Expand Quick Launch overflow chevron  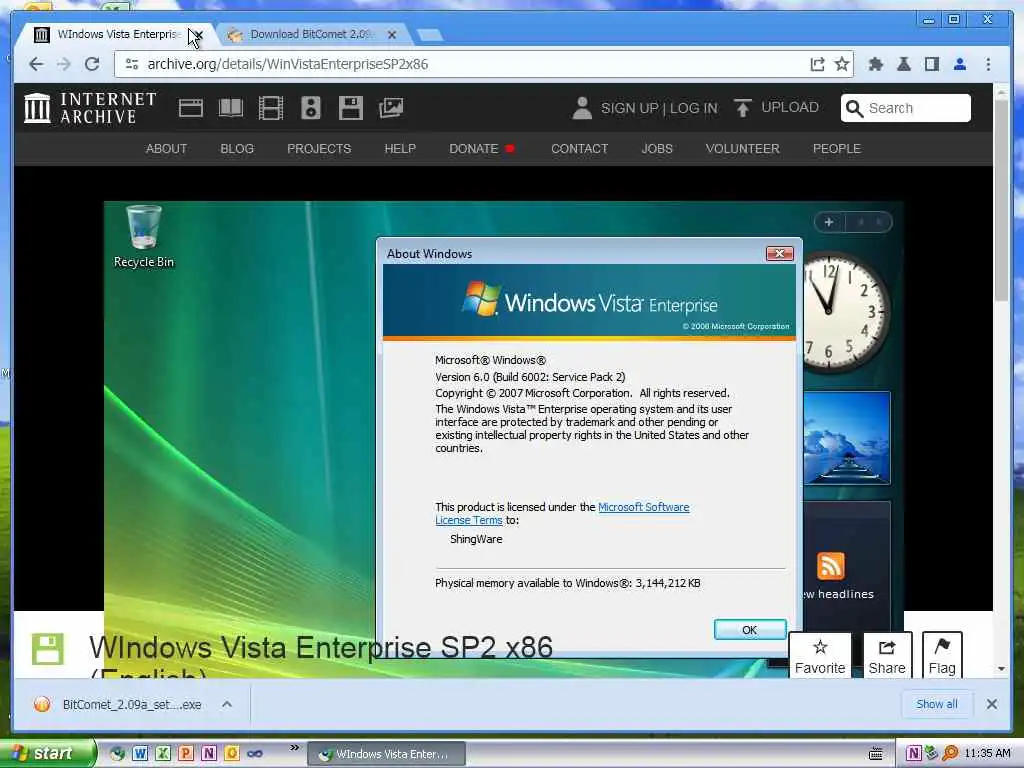(295, 747)
